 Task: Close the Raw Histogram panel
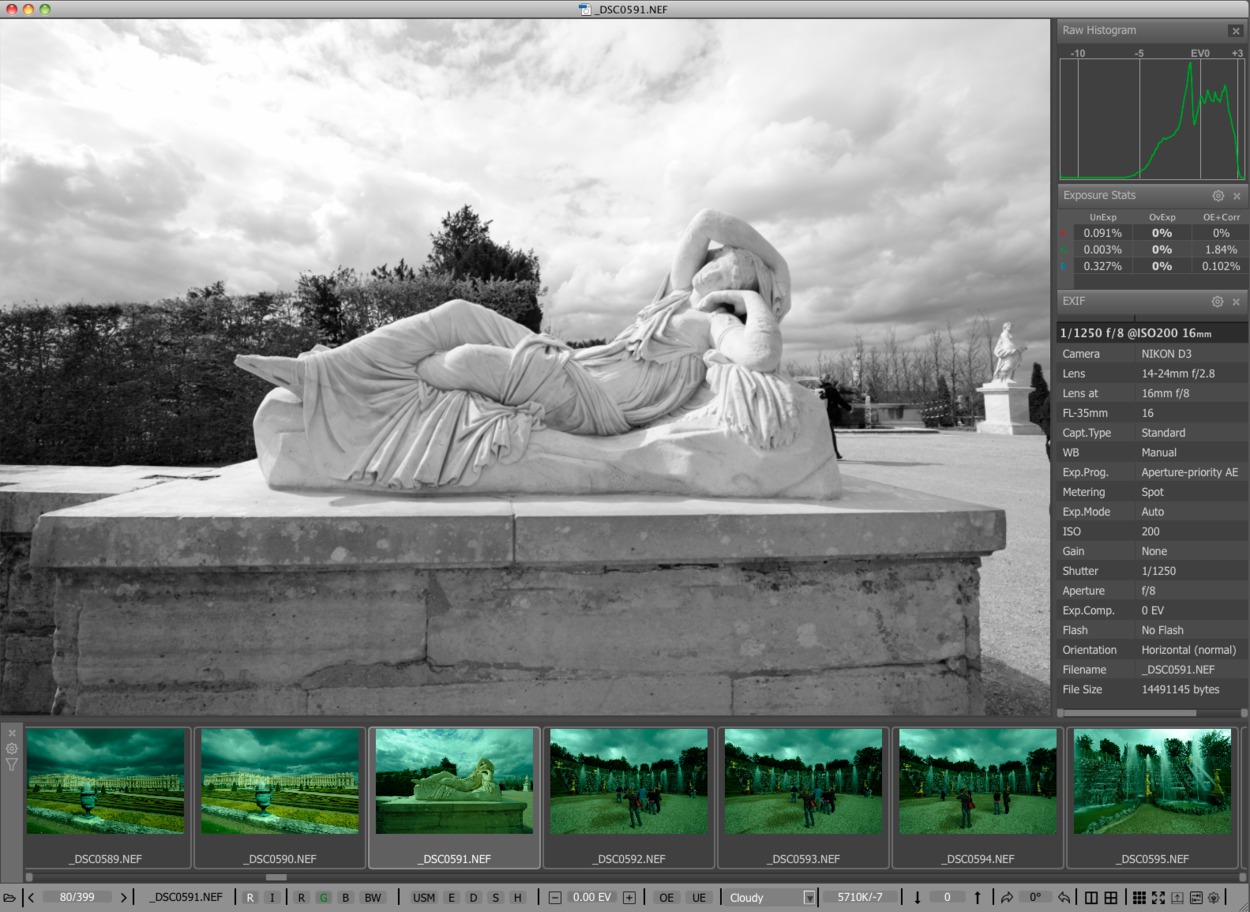pos(1236,31)
